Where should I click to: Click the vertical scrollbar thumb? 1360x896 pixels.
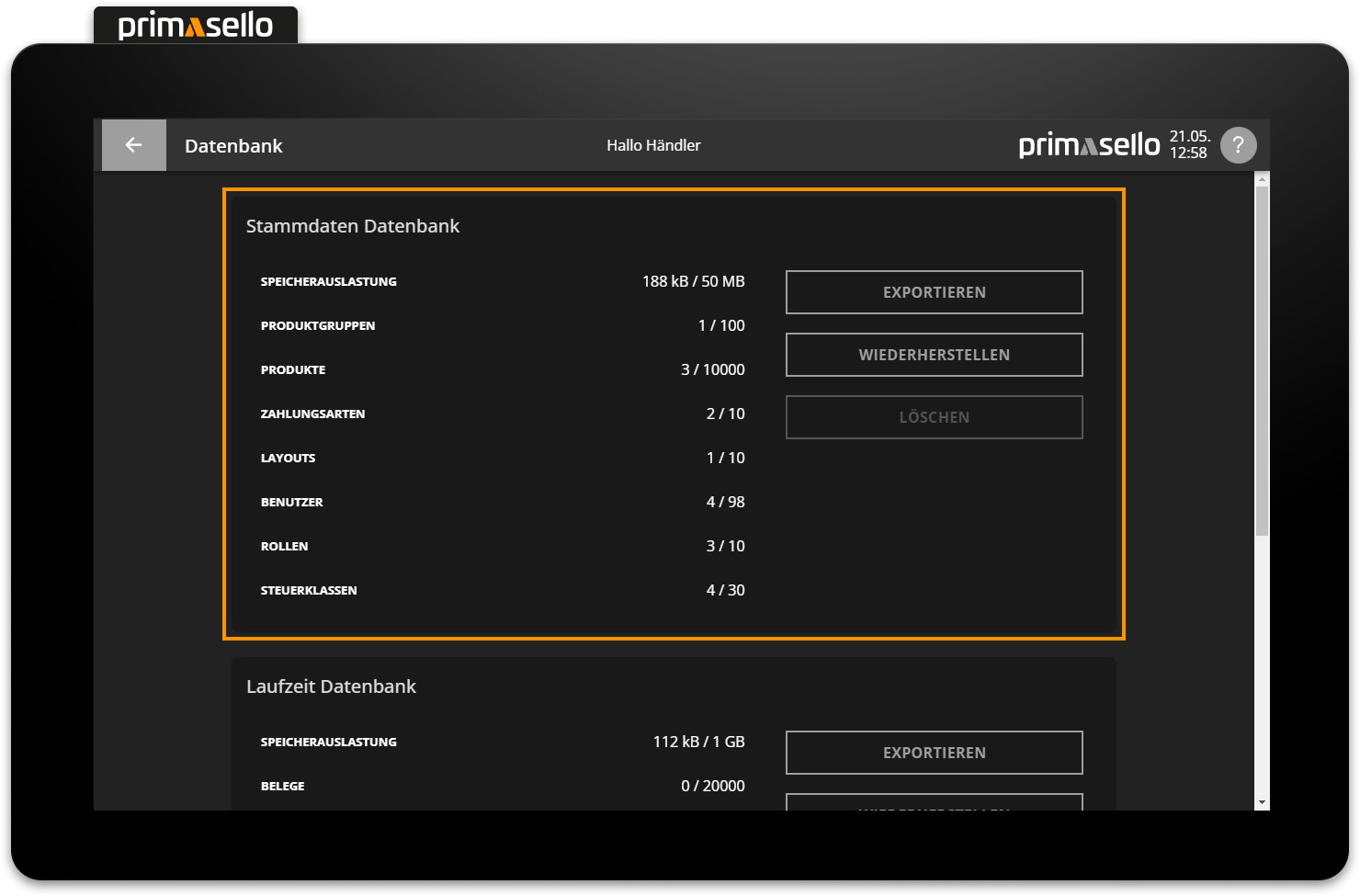[x=1262, y=358]
